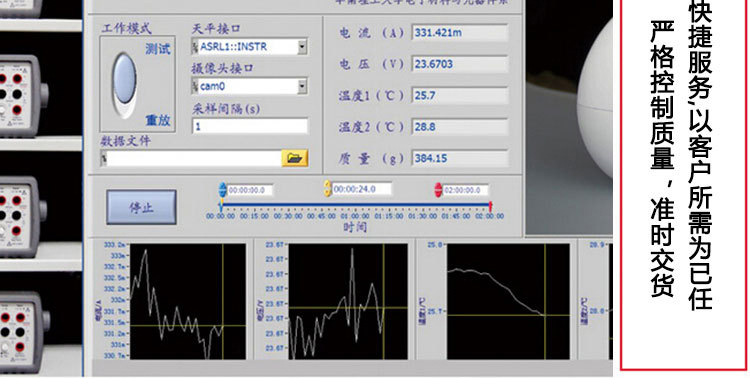Image resolution: width=750 pixels, height=392 pixels.
Task: Click the current (电流) waveform chart
Action: (x=188, y=301)
